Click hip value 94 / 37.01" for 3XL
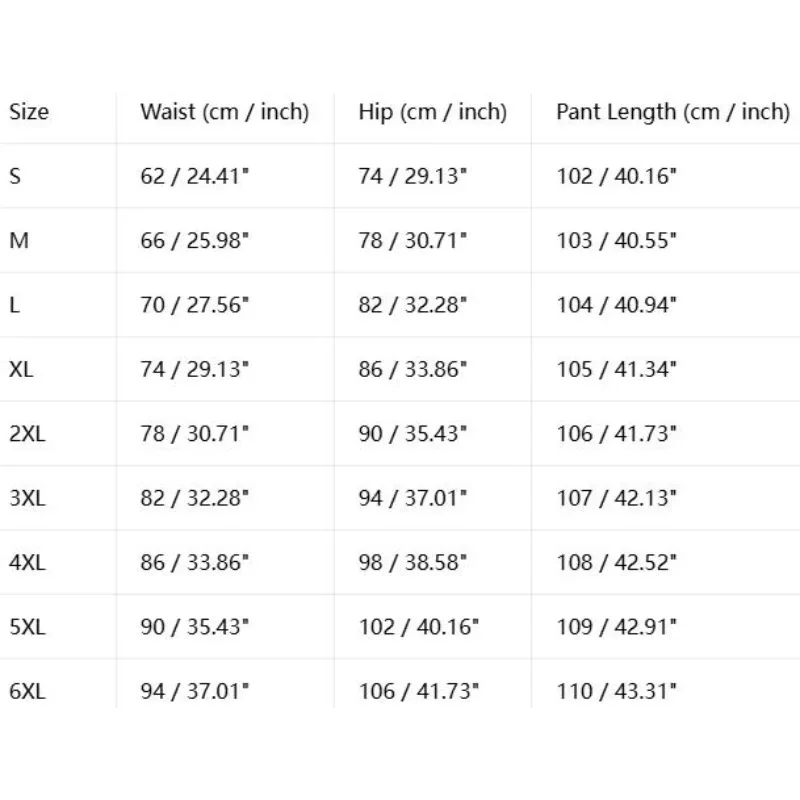This screenshot has width=800, height=800. (412, 498)
